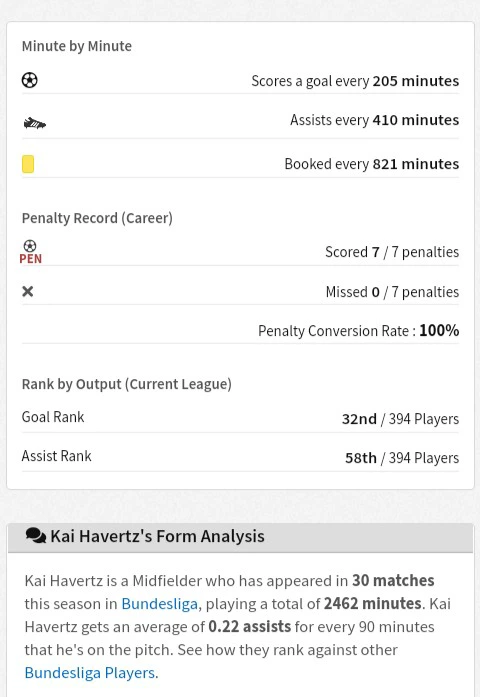Click the 100% penalty conversion rate
Viewport: 480px width, 697px height.
point(439,330)
